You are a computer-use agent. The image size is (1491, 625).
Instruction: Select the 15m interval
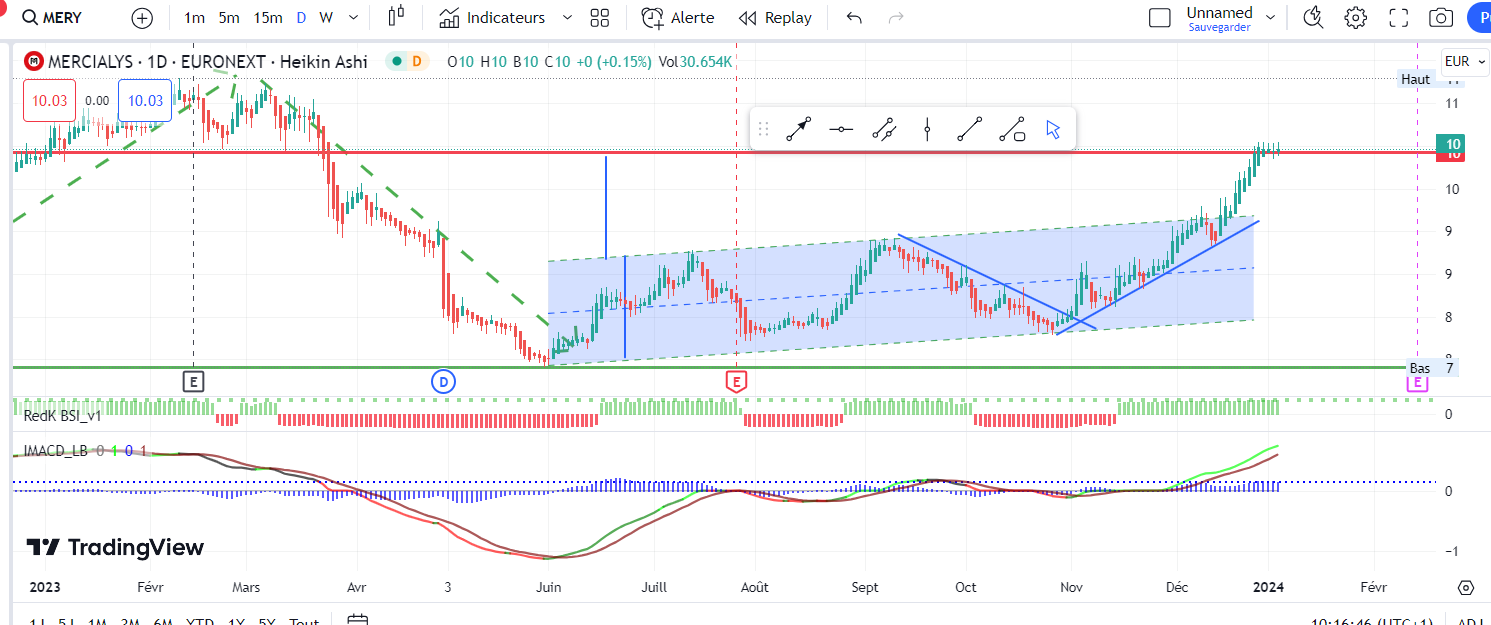267,18
